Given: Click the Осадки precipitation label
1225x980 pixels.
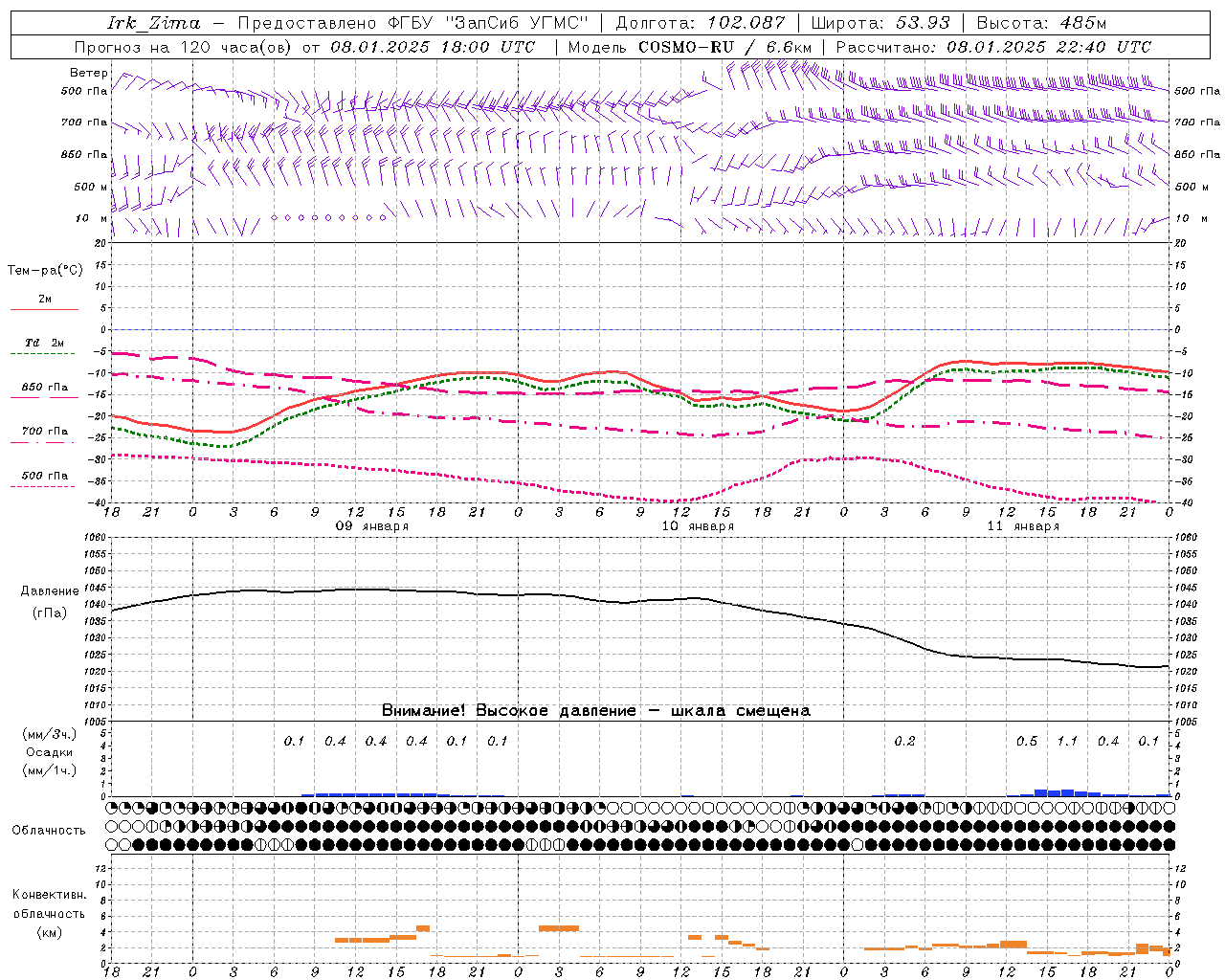Looking at the screenshot, I should (49, 752).
